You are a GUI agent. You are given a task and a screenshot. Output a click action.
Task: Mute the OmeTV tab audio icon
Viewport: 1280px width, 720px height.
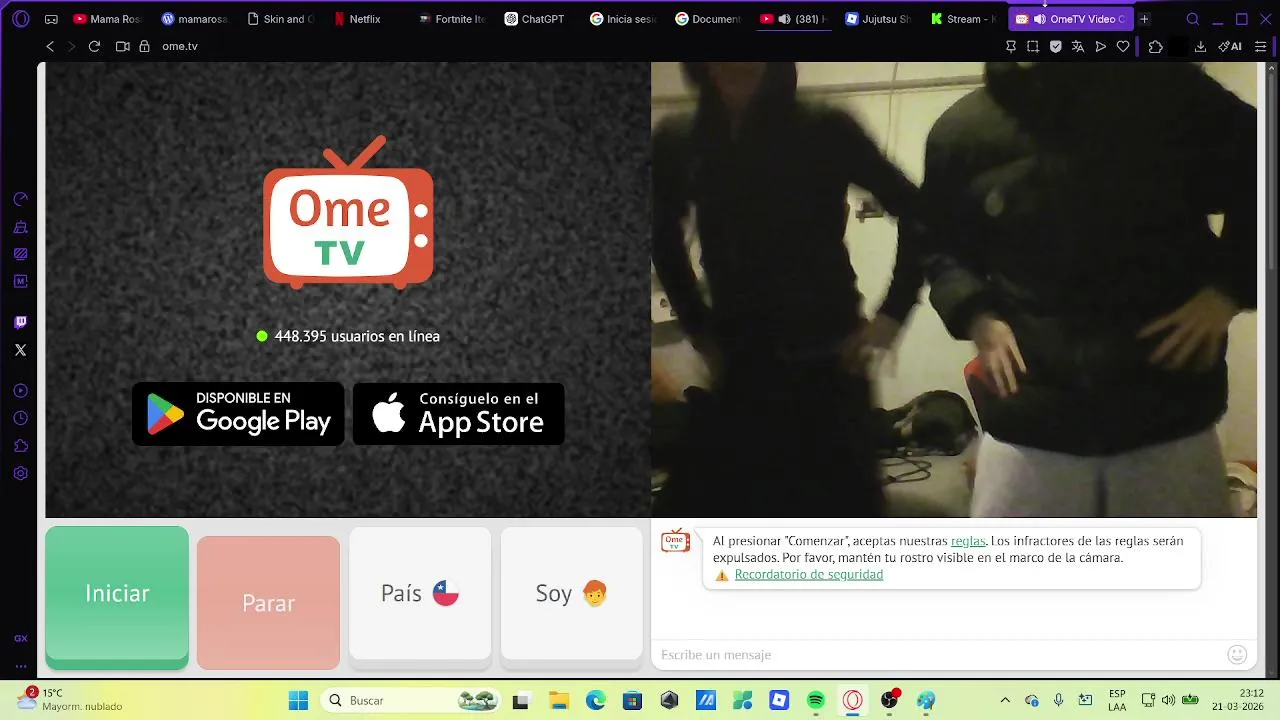coord(1040,19)
